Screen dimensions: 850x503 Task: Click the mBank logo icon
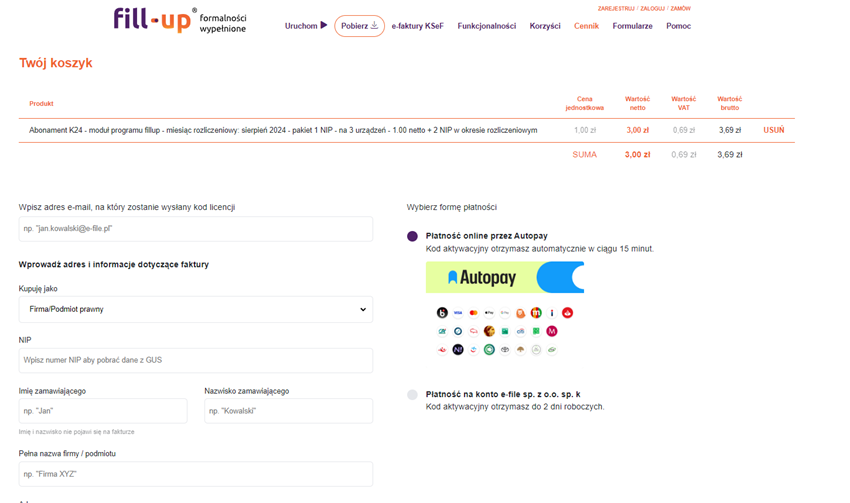pos(536,313)
